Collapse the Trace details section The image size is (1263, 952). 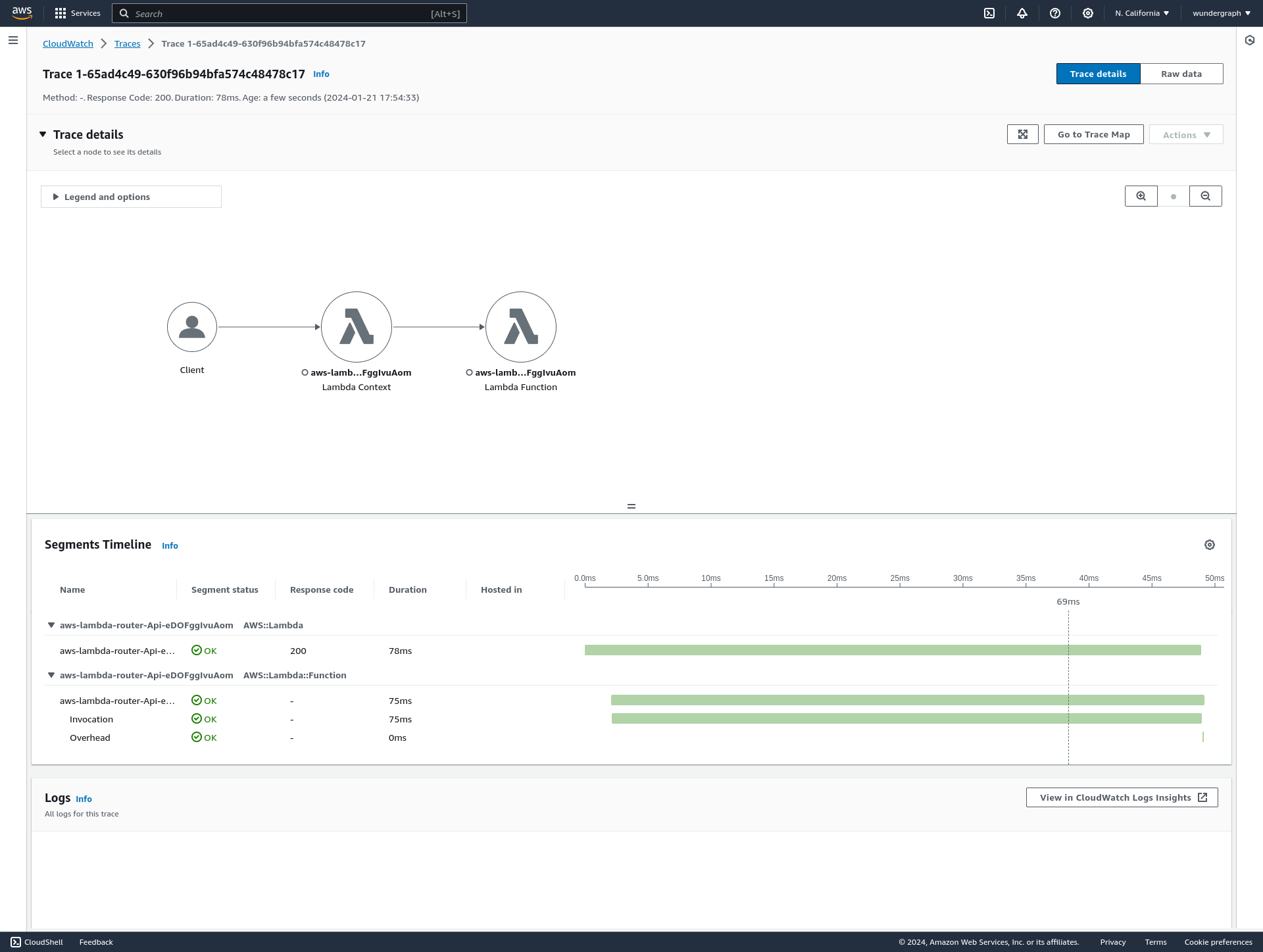click(x=43, y=134)
